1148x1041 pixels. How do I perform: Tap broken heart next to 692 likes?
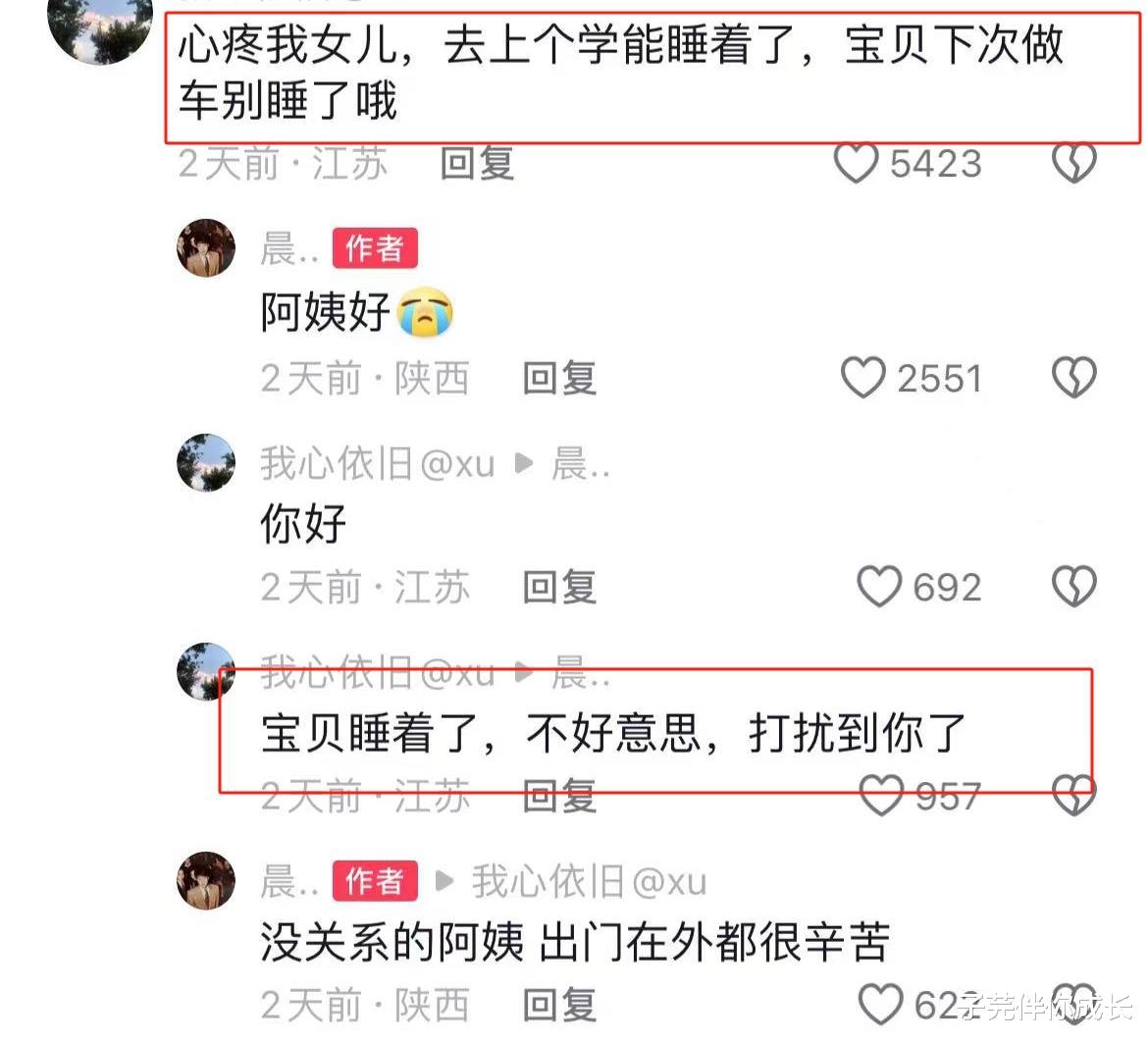(1074, 587)
